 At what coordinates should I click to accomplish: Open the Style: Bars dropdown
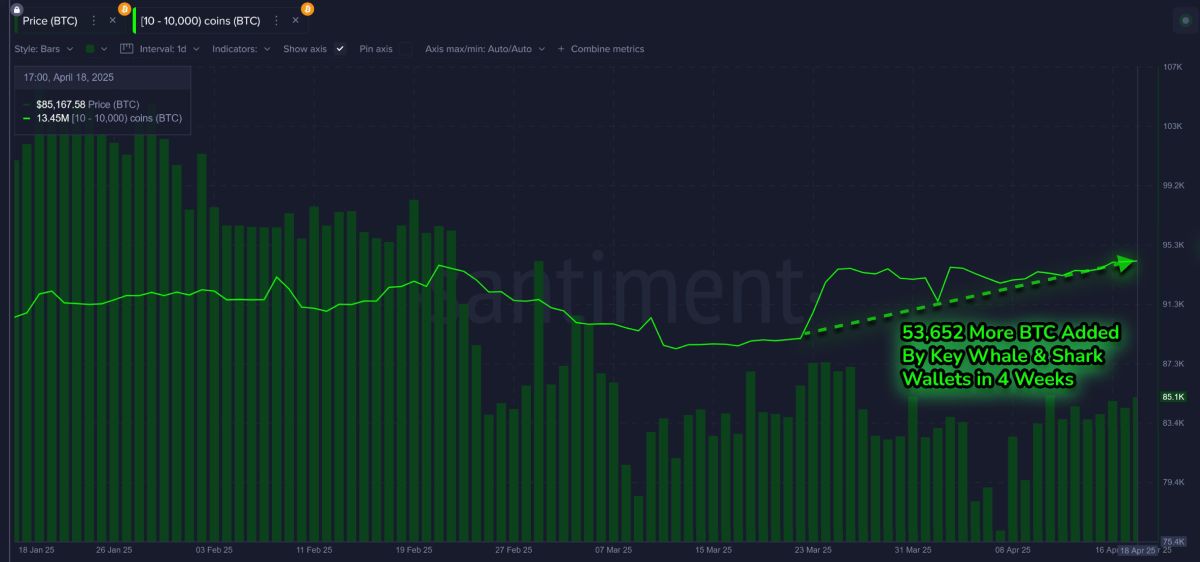[x=44, y=48]
